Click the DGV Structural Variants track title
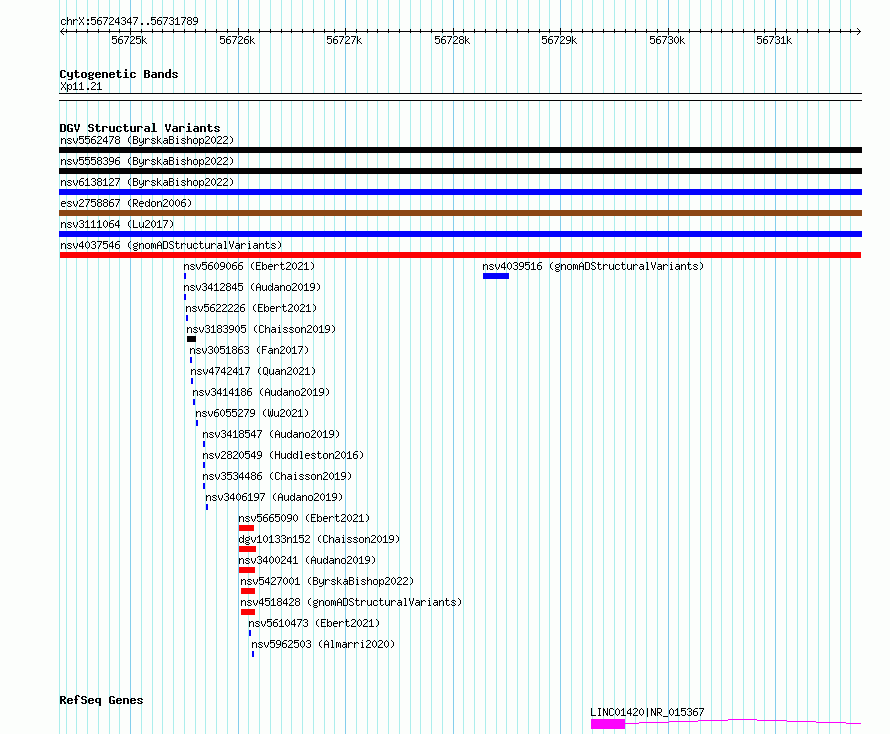 [x=140, y=128]
